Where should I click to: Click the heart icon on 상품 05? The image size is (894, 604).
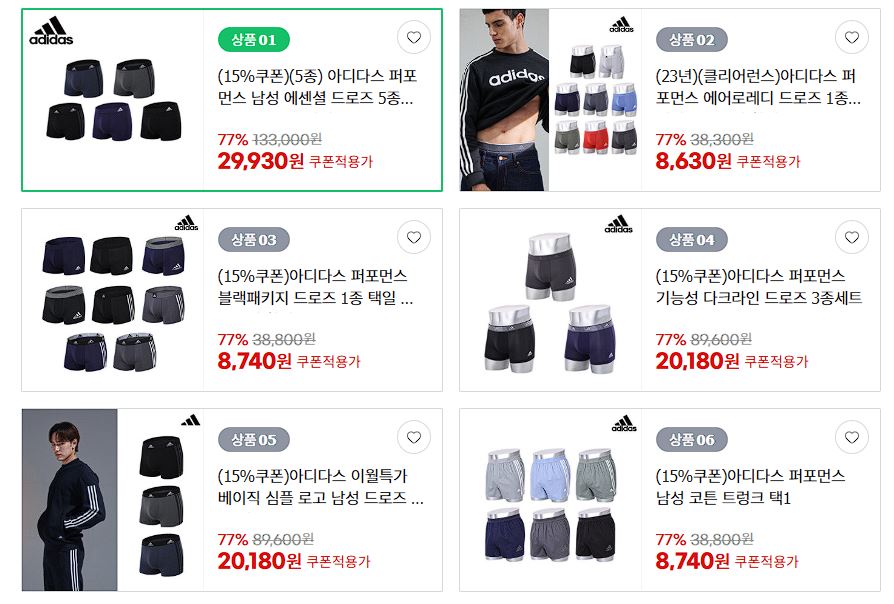pyautogui.click(x=413, y=437)
